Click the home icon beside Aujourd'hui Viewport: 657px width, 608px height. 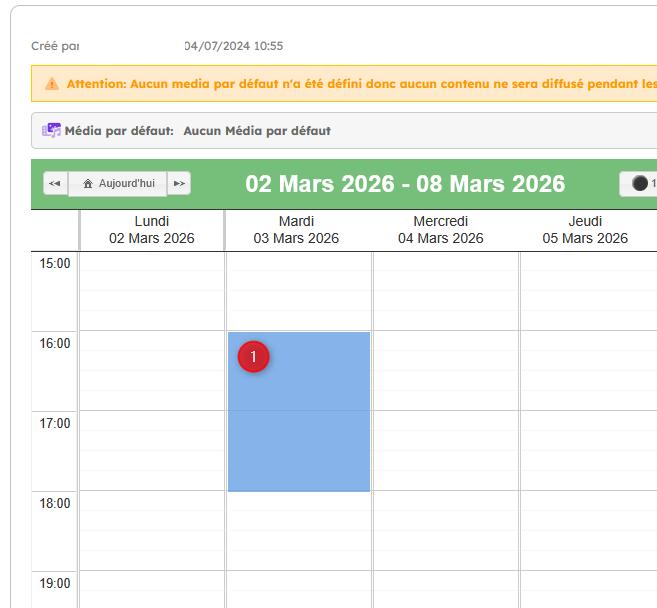click(88, 184)
